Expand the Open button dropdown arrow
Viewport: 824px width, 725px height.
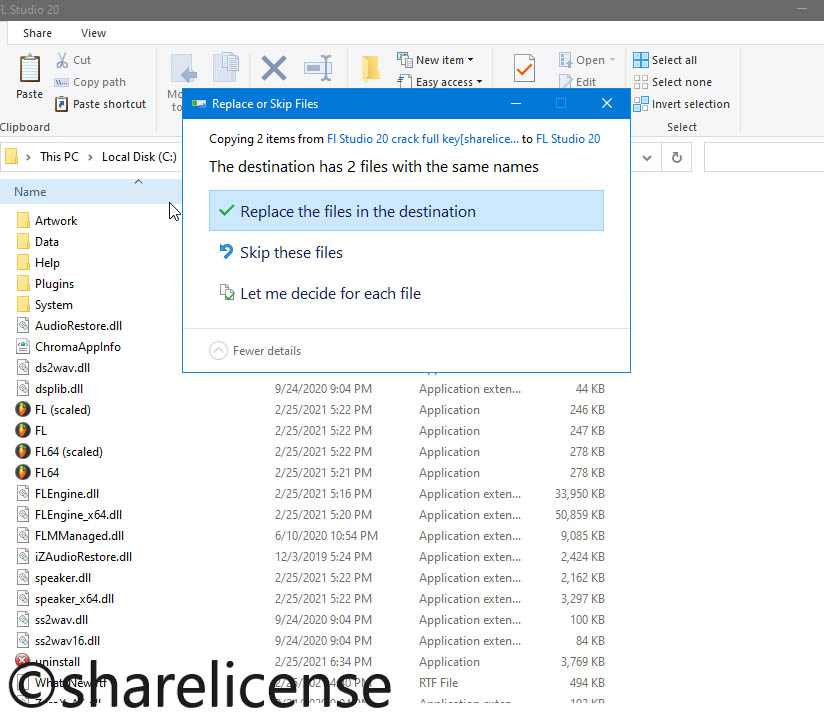click(x=612, y=60)
